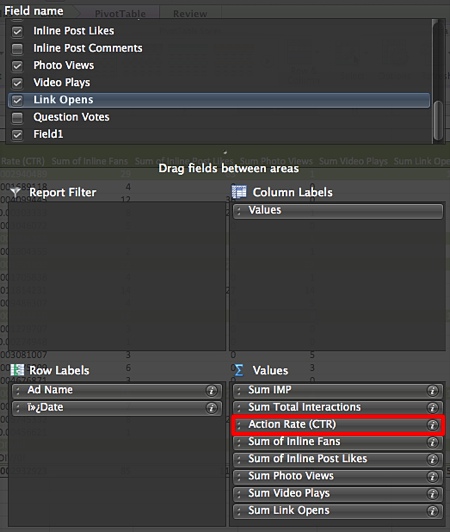Open info for Sum Video Plays

[432, 494]
